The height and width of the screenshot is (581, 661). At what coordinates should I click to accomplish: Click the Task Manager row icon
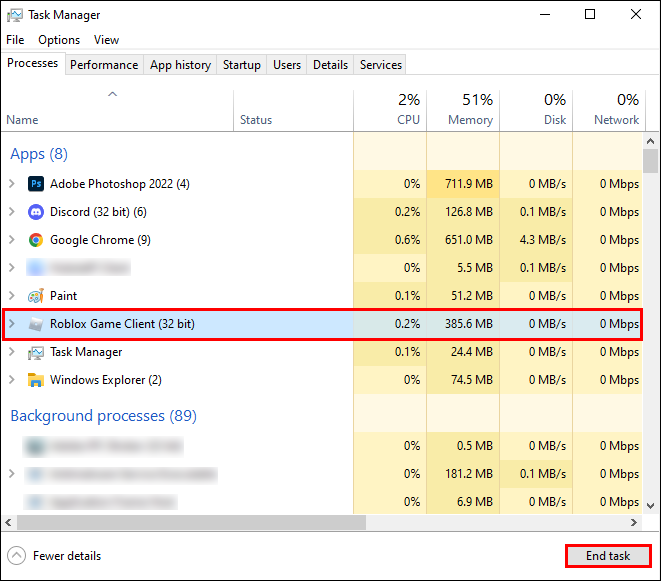coord(36,352)
